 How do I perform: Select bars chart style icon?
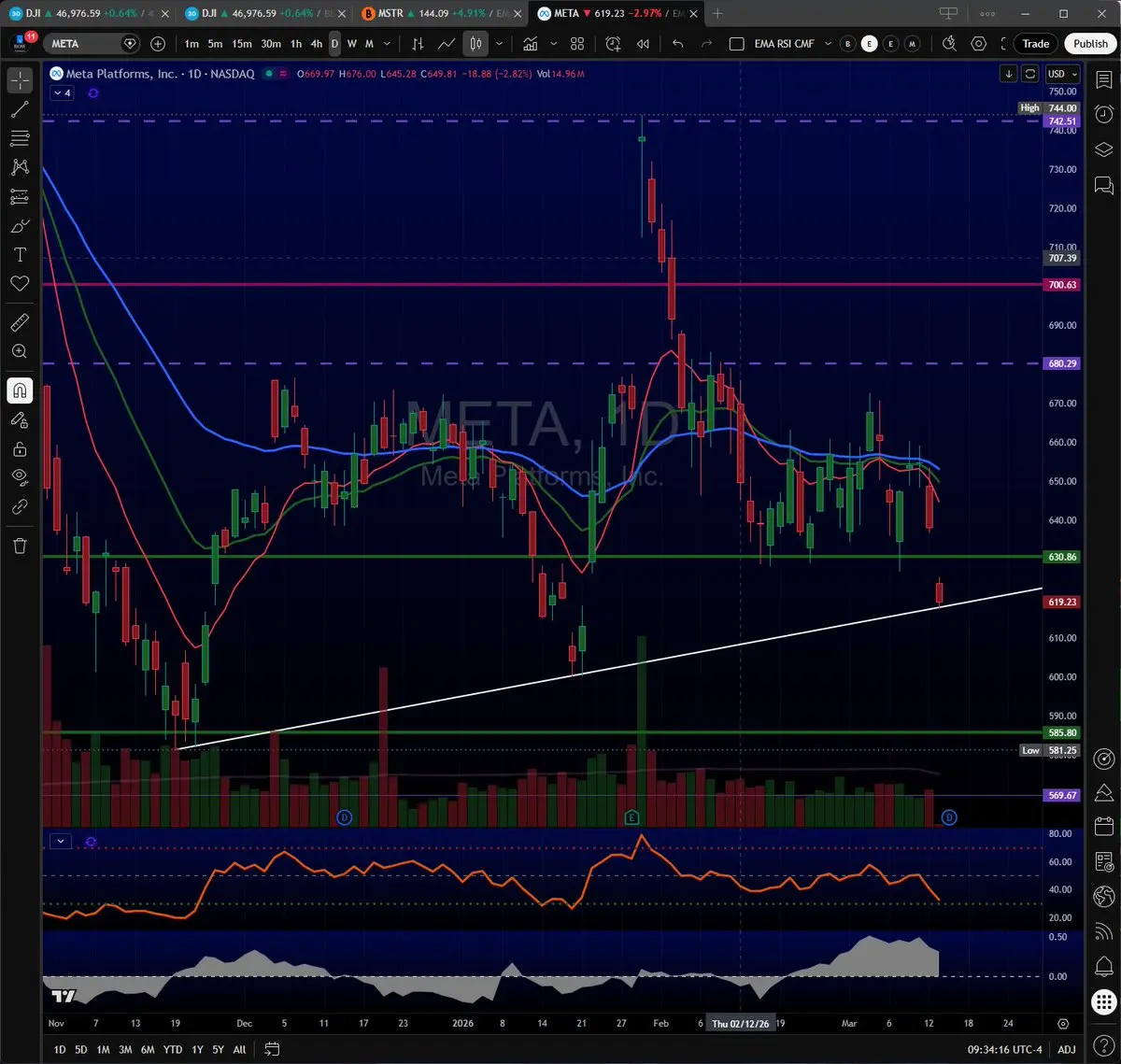(x=418, y=44)
